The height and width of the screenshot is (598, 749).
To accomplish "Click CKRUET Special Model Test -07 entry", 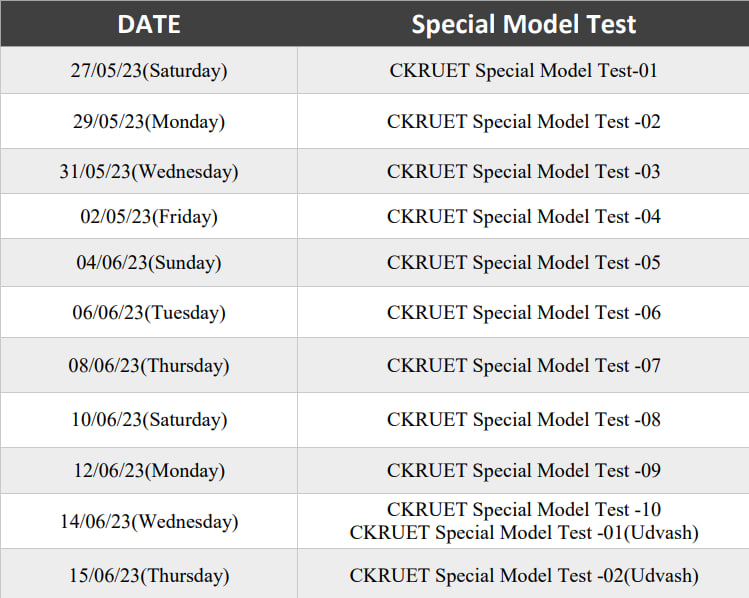I will coord(523,366).
